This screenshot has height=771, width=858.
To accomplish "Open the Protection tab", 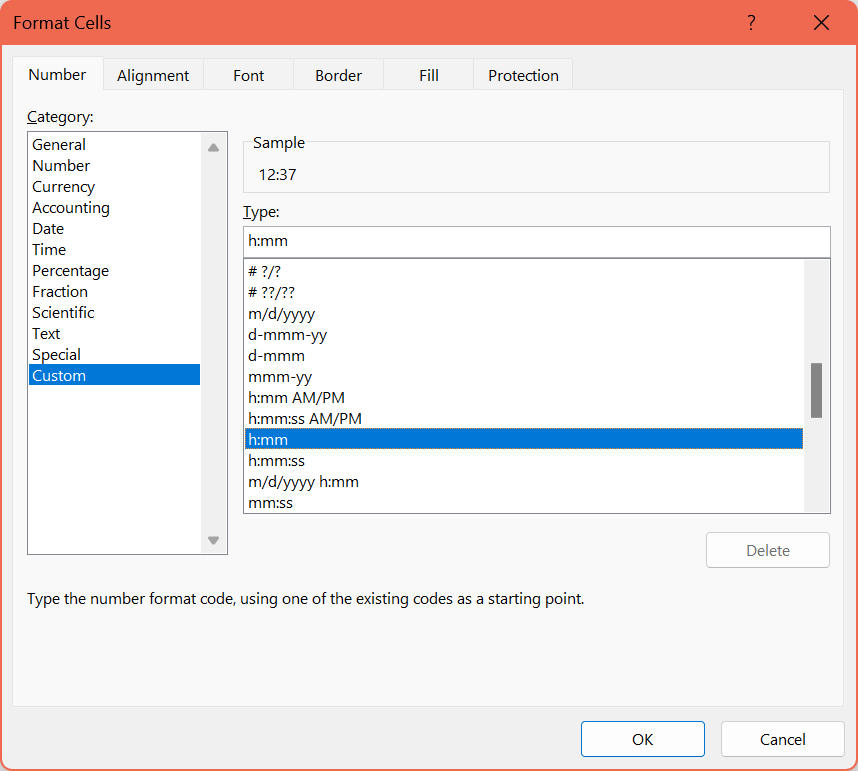I will click(522, 75).
